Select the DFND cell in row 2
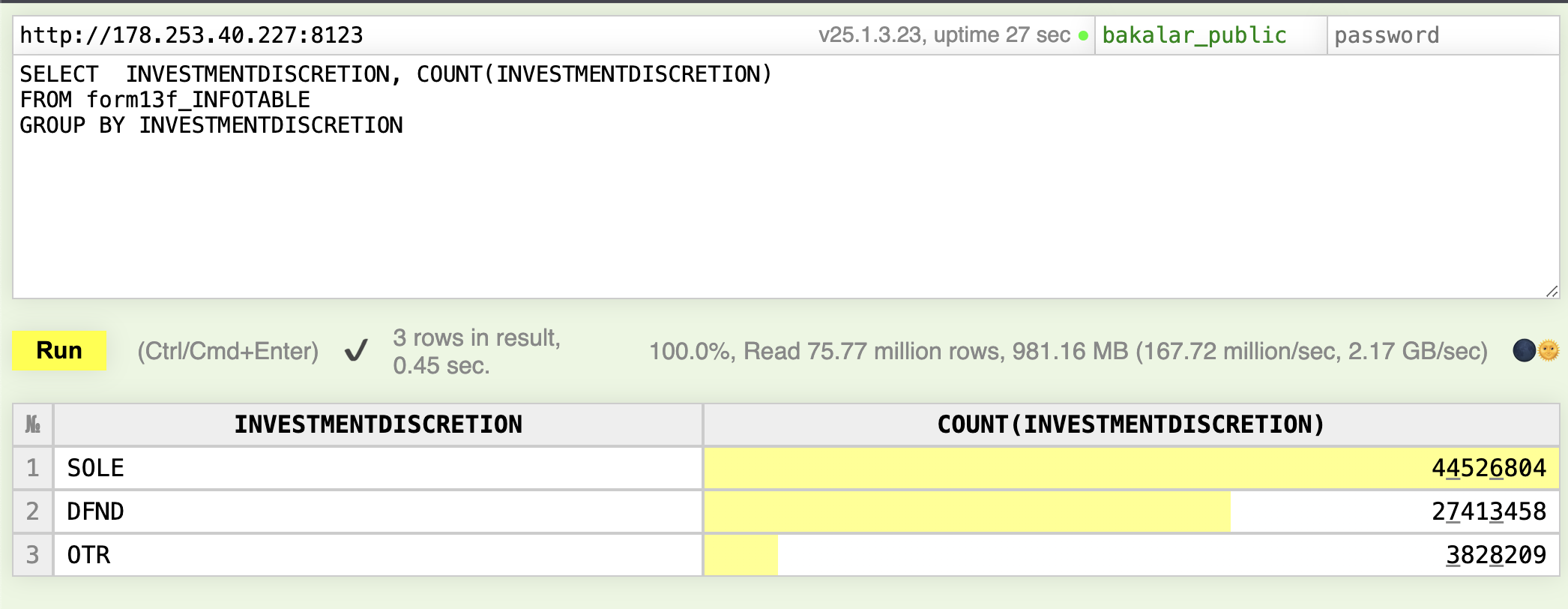The width and height of the screenshot is (1568, 609). [x=96, y=511]
